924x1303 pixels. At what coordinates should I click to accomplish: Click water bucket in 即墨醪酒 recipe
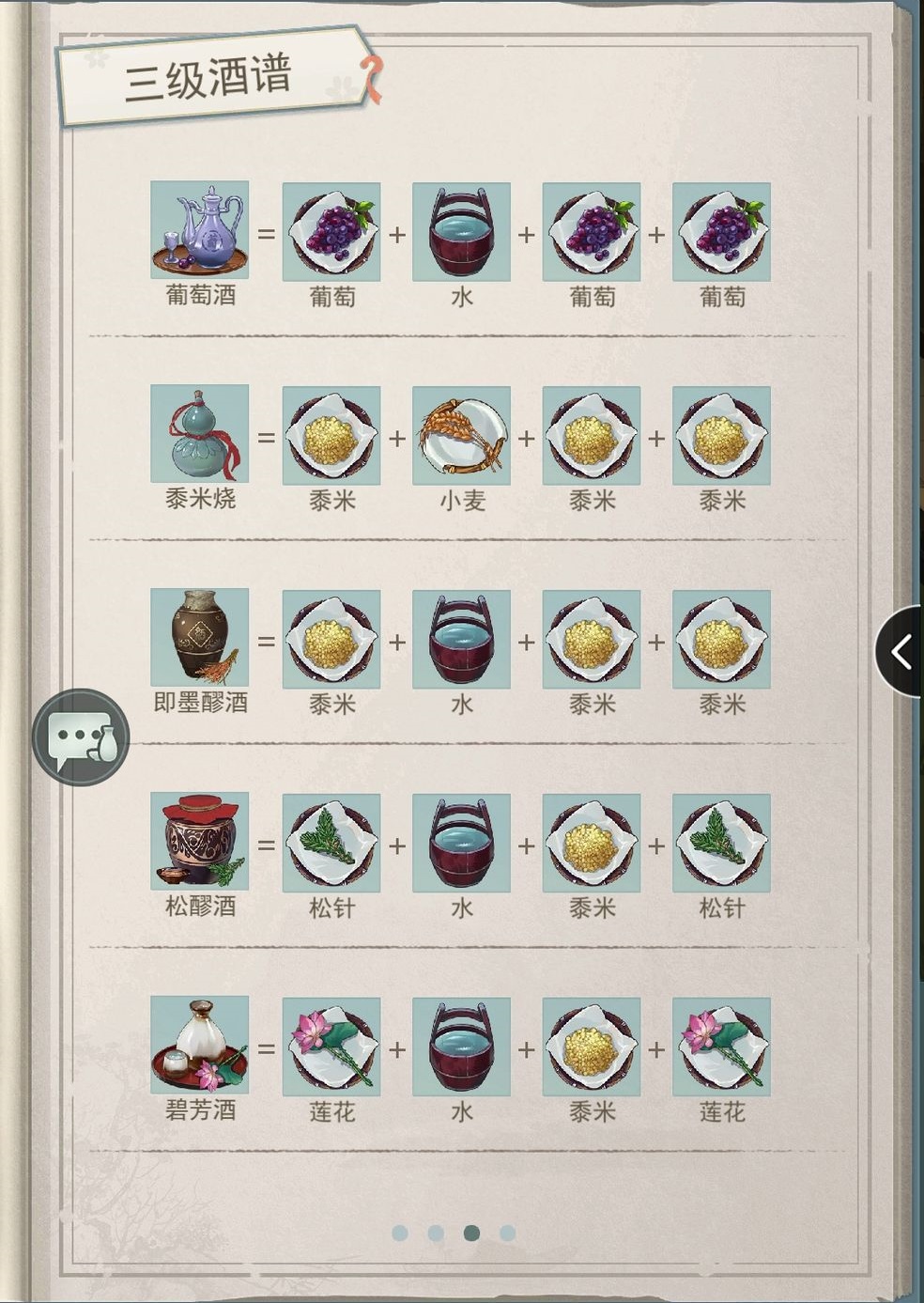461,639
